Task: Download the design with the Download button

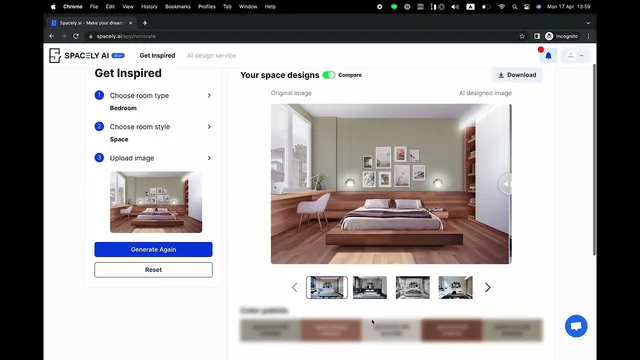Action: click(517, 75)
